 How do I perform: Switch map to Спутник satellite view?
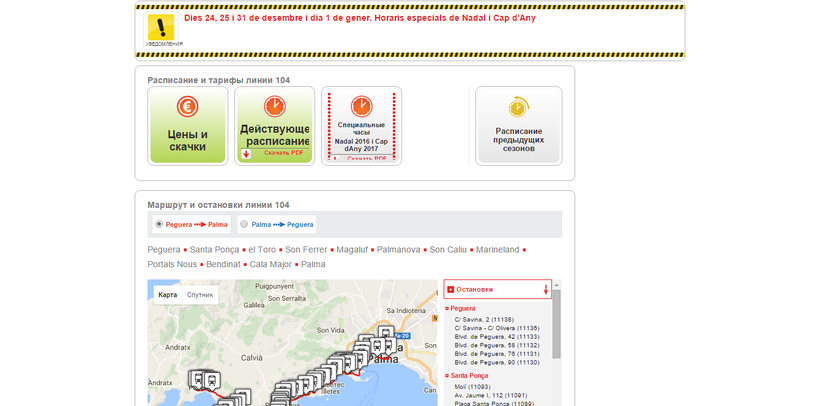coord(200,295)
